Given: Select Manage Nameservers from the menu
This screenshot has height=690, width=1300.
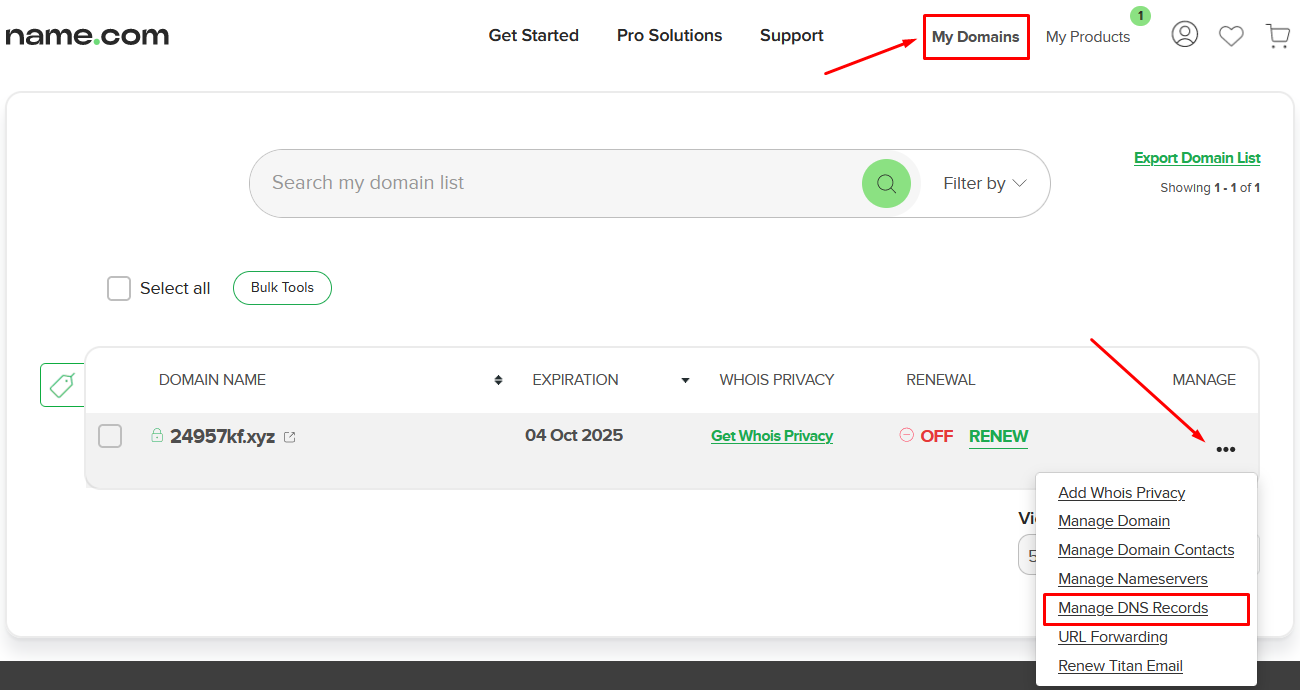Looking at the screenshot, I should click(1132, 578).
